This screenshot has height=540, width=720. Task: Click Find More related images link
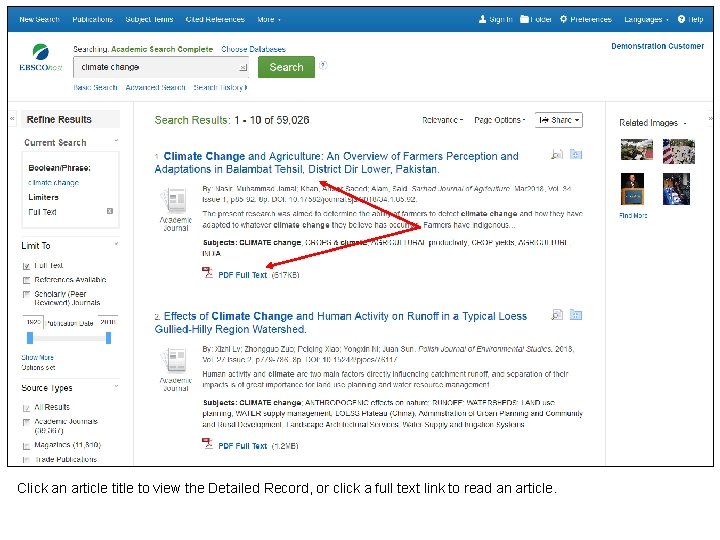coord(633,215)
